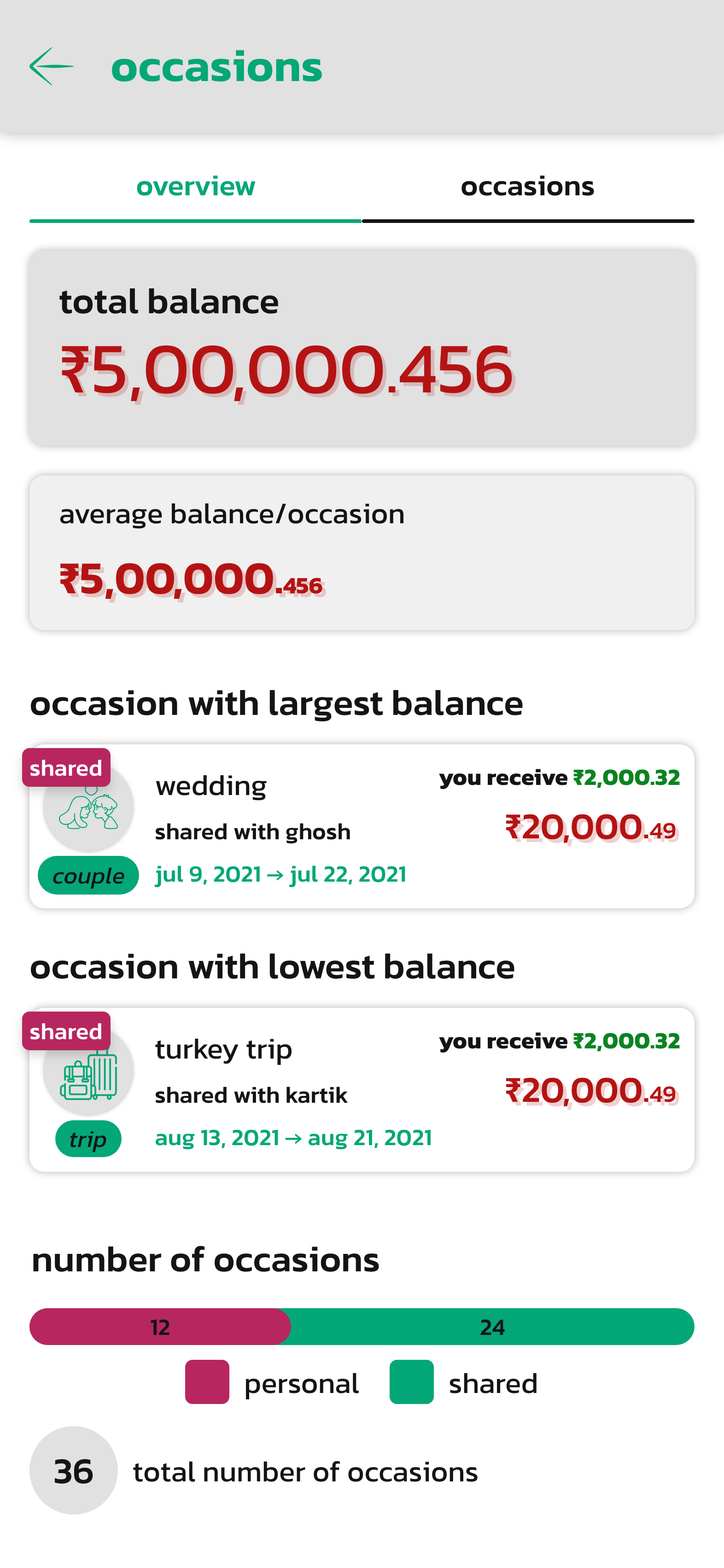Tap the personal segment showing 12

point(160,1327)
